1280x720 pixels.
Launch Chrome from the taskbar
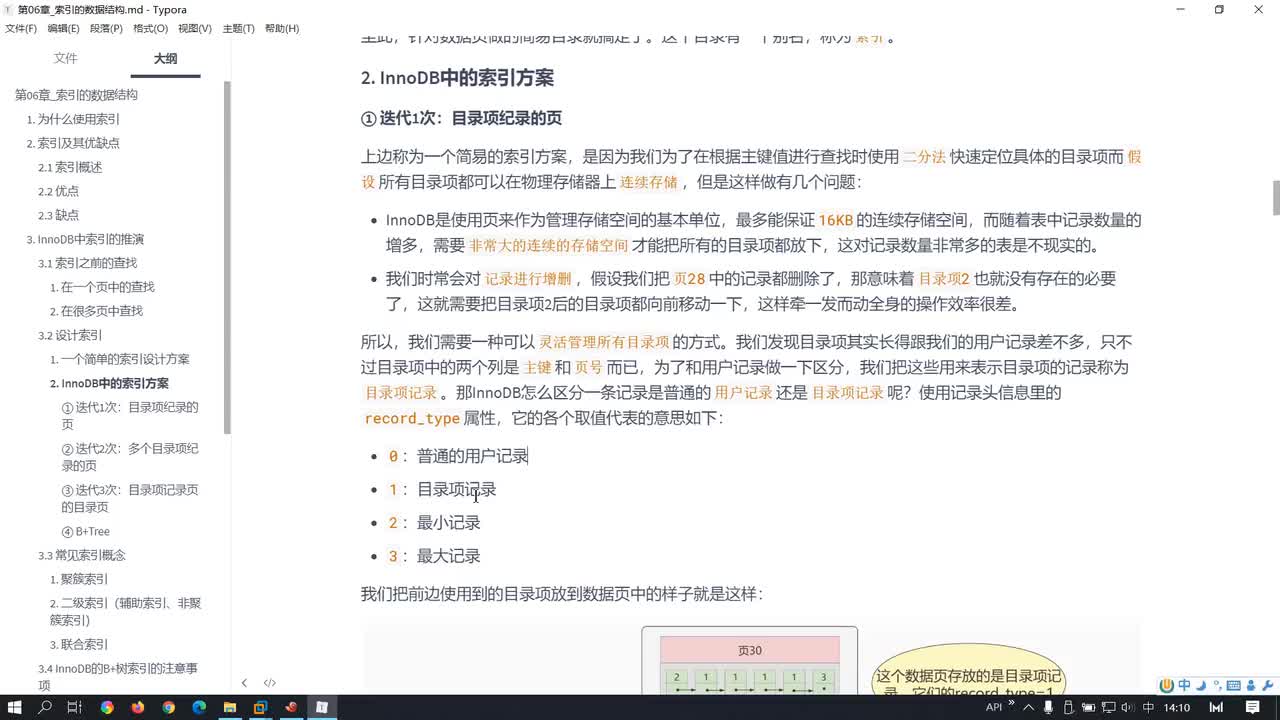tap(168, 707)
